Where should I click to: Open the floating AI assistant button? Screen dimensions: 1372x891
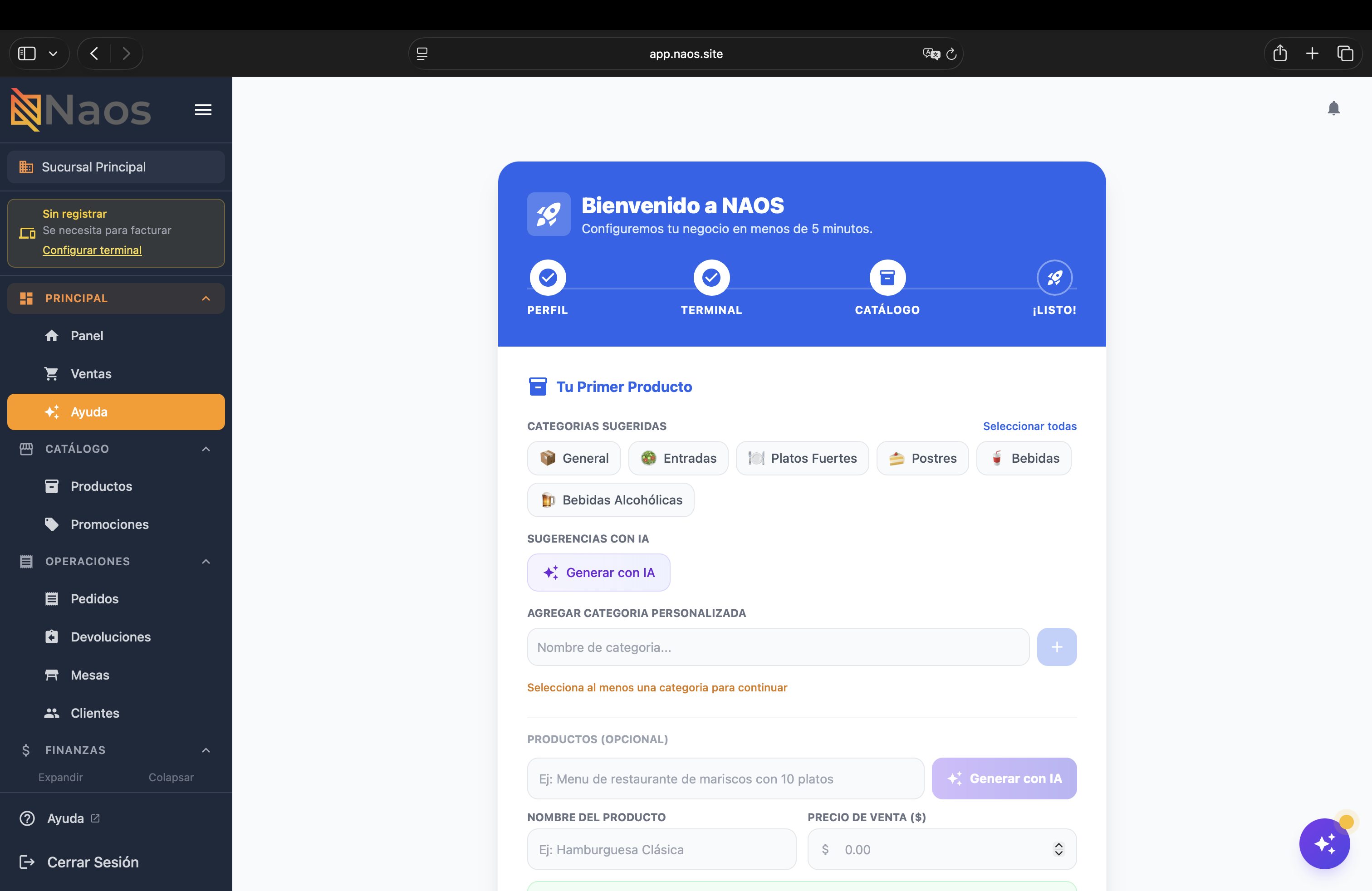pyautogui.click(x=1324, y=843)
